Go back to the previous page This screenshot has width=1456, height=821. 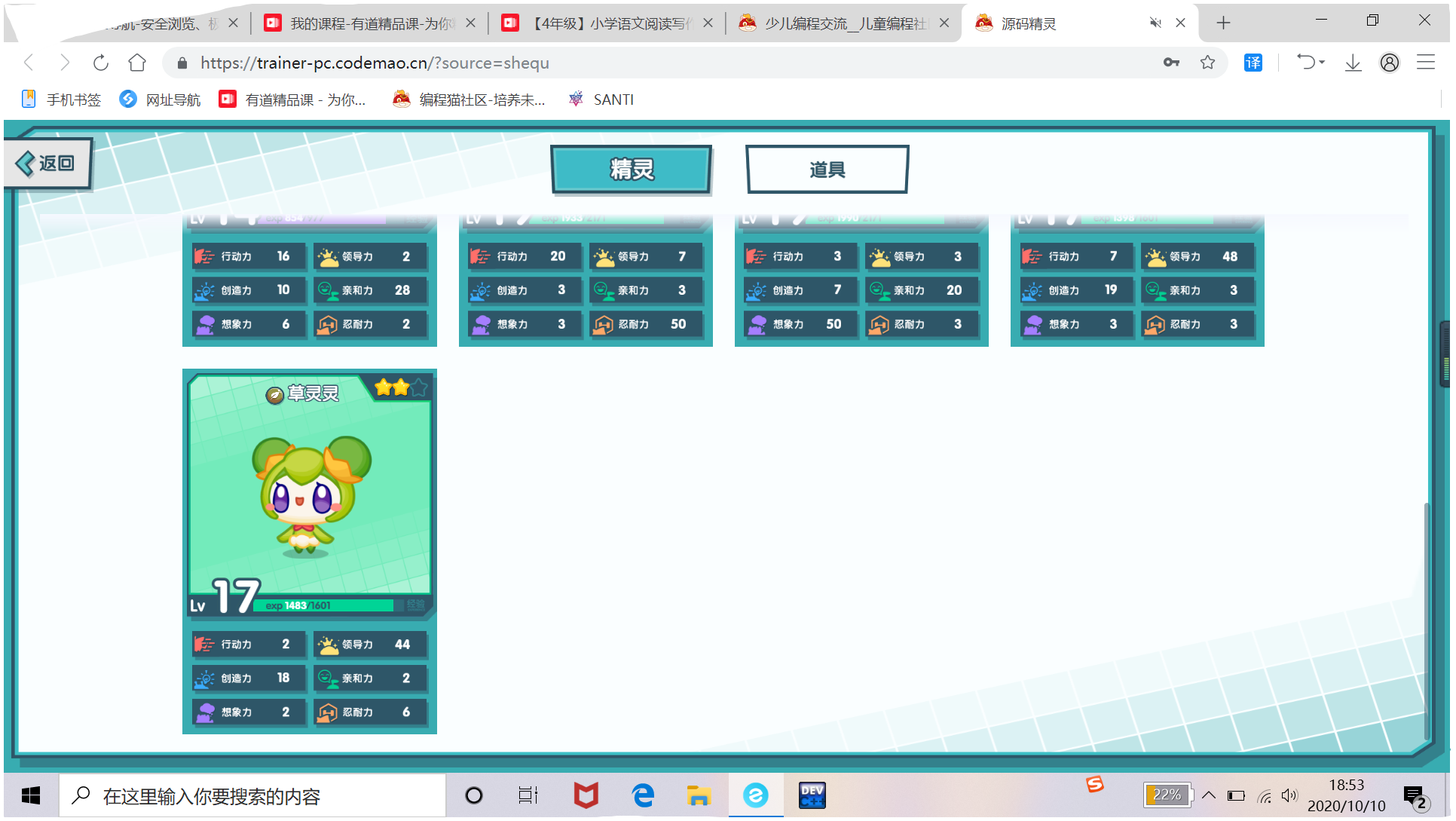tap(29, 63)
